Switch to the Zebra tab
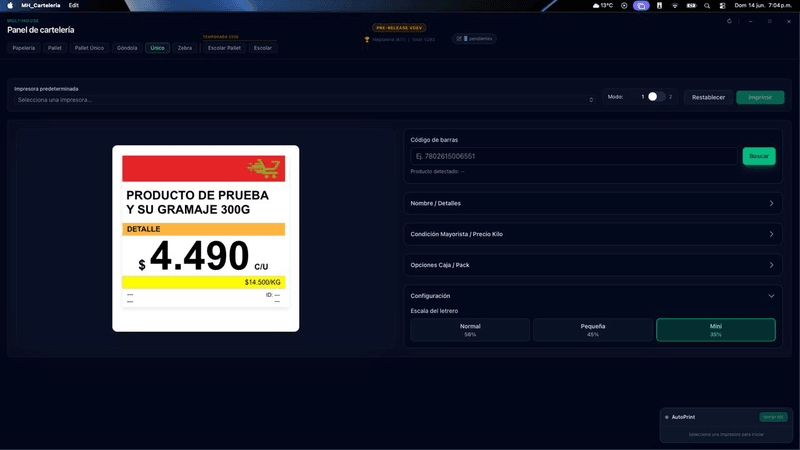The width and height of the screenshot is (800, 450). click(x=185, y=48)
